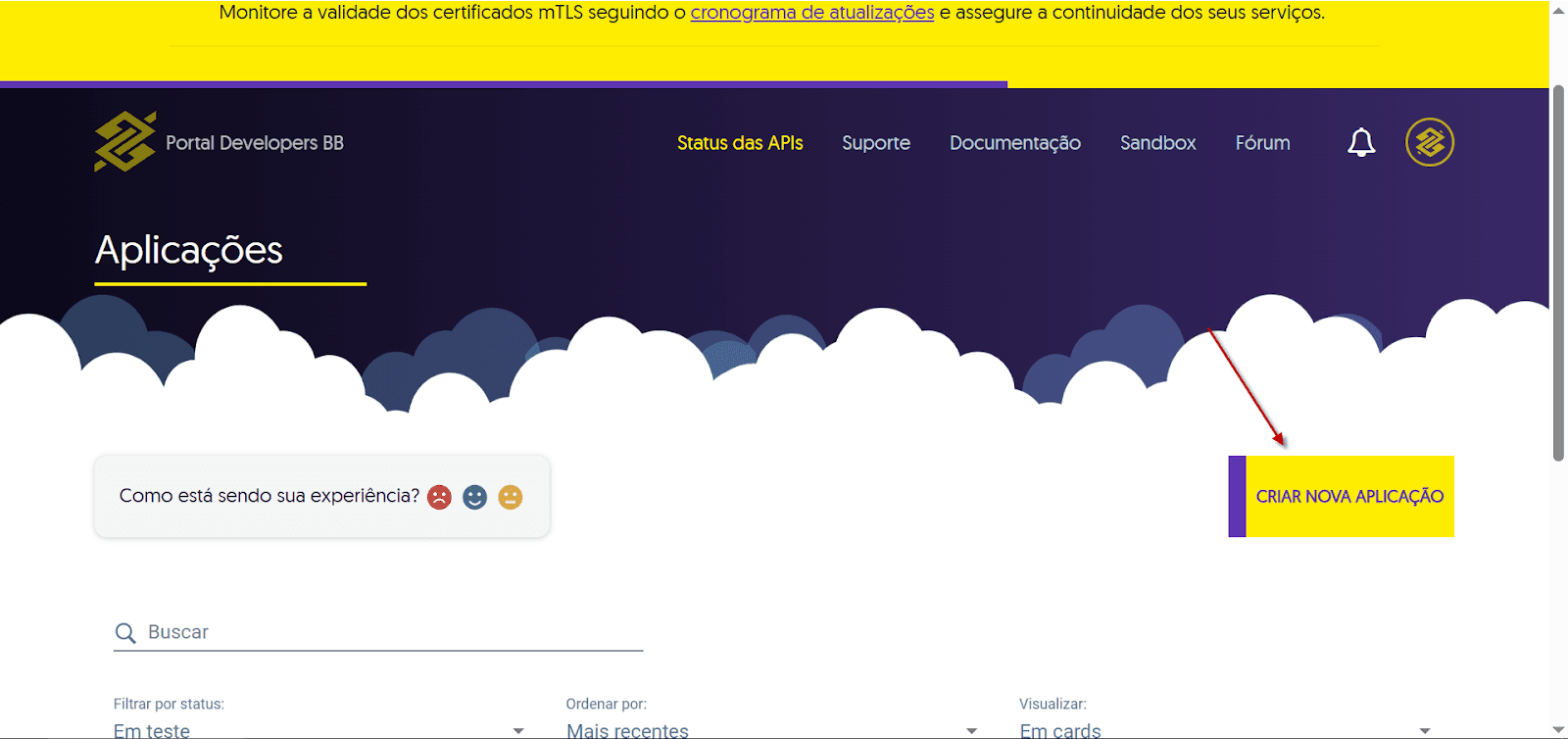Open the notifications bell
The height and width of the screenshot is (739, 1568).
pos(1361,143)
